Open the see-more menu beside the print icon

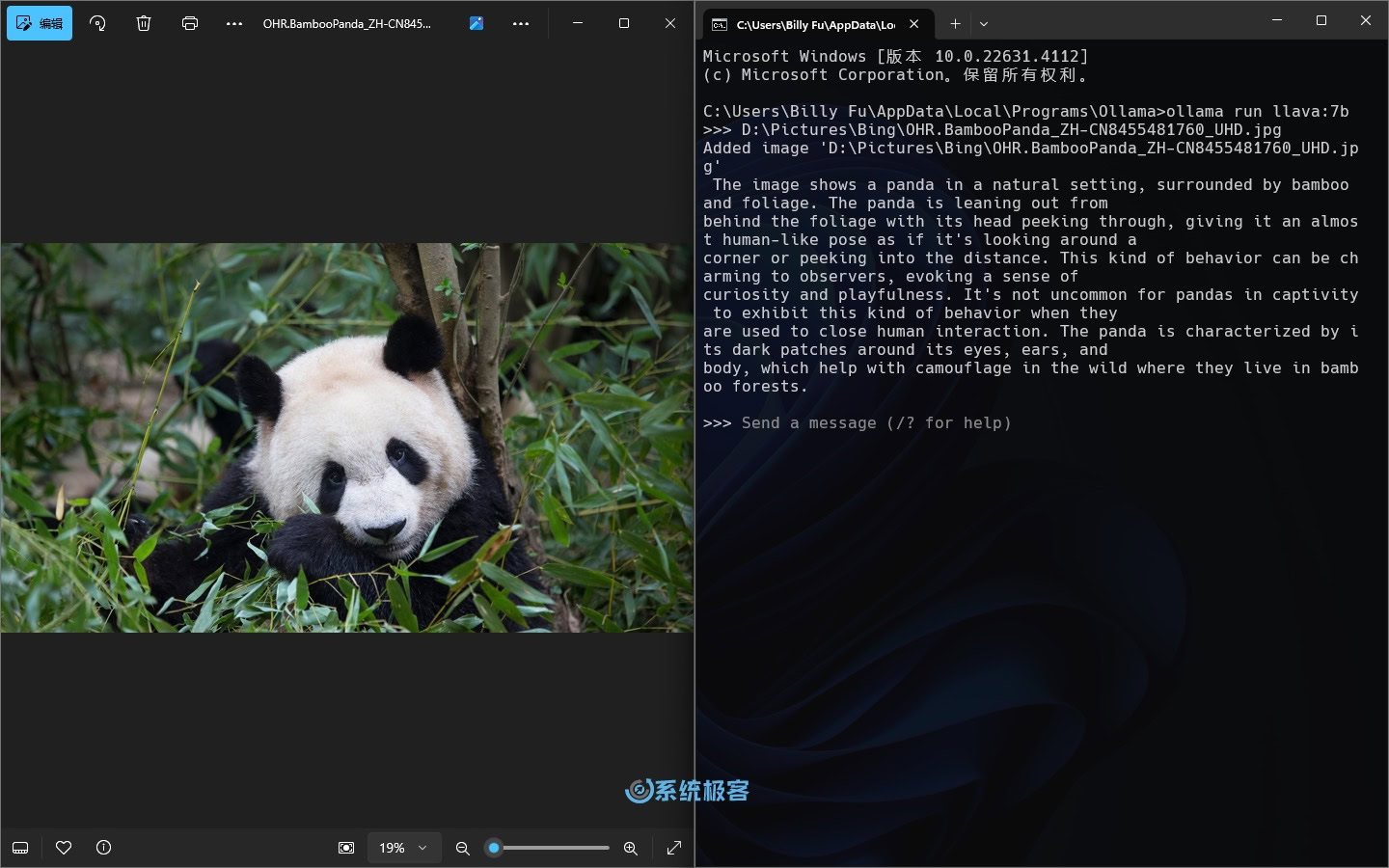click(234, 23)
